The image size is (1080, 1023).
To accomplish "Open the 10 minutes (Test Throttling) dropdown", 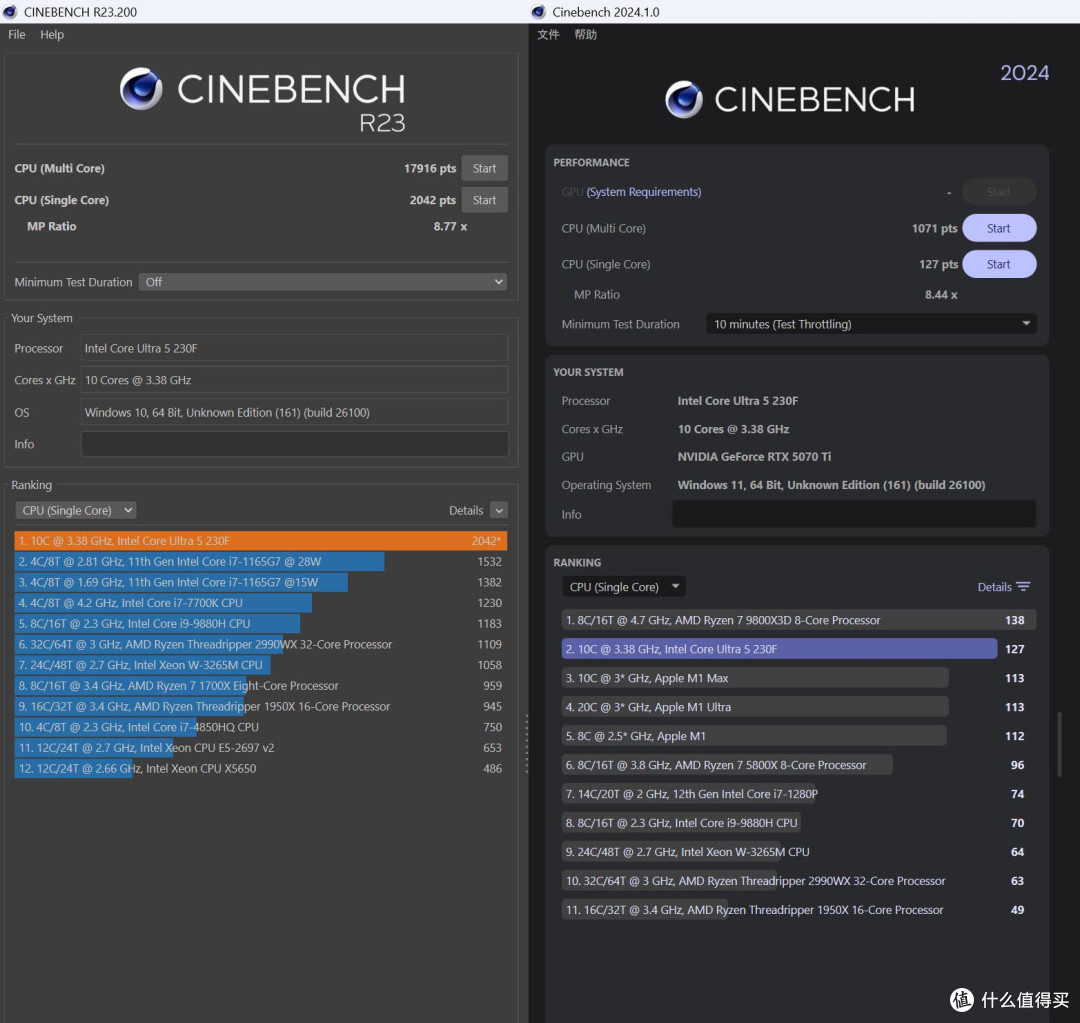I will (871, 324).
